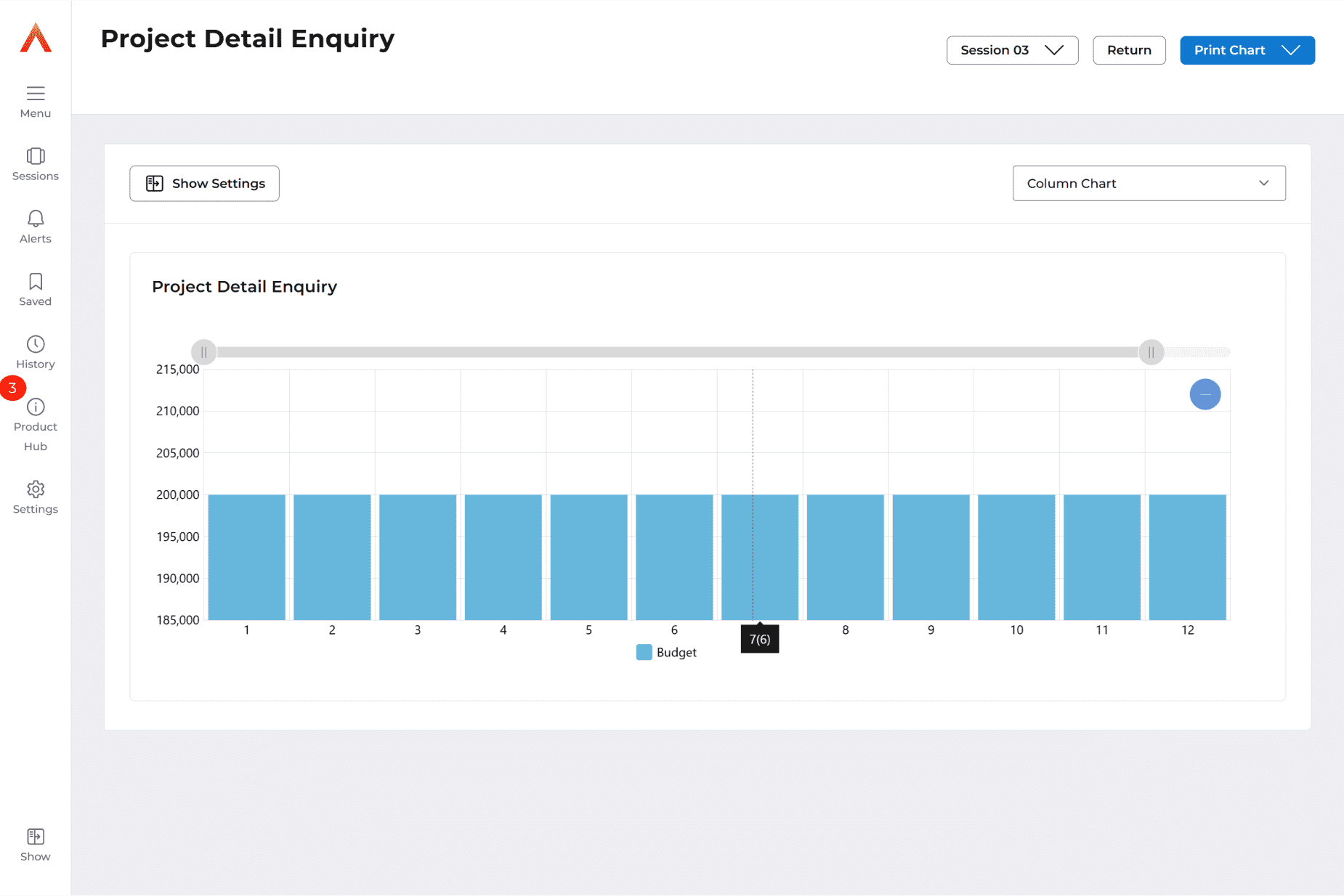Image resolution: width=1344 pixels, height=896 pixels.
Task: Click the right range slider handle
Action: coord(1151,352)
